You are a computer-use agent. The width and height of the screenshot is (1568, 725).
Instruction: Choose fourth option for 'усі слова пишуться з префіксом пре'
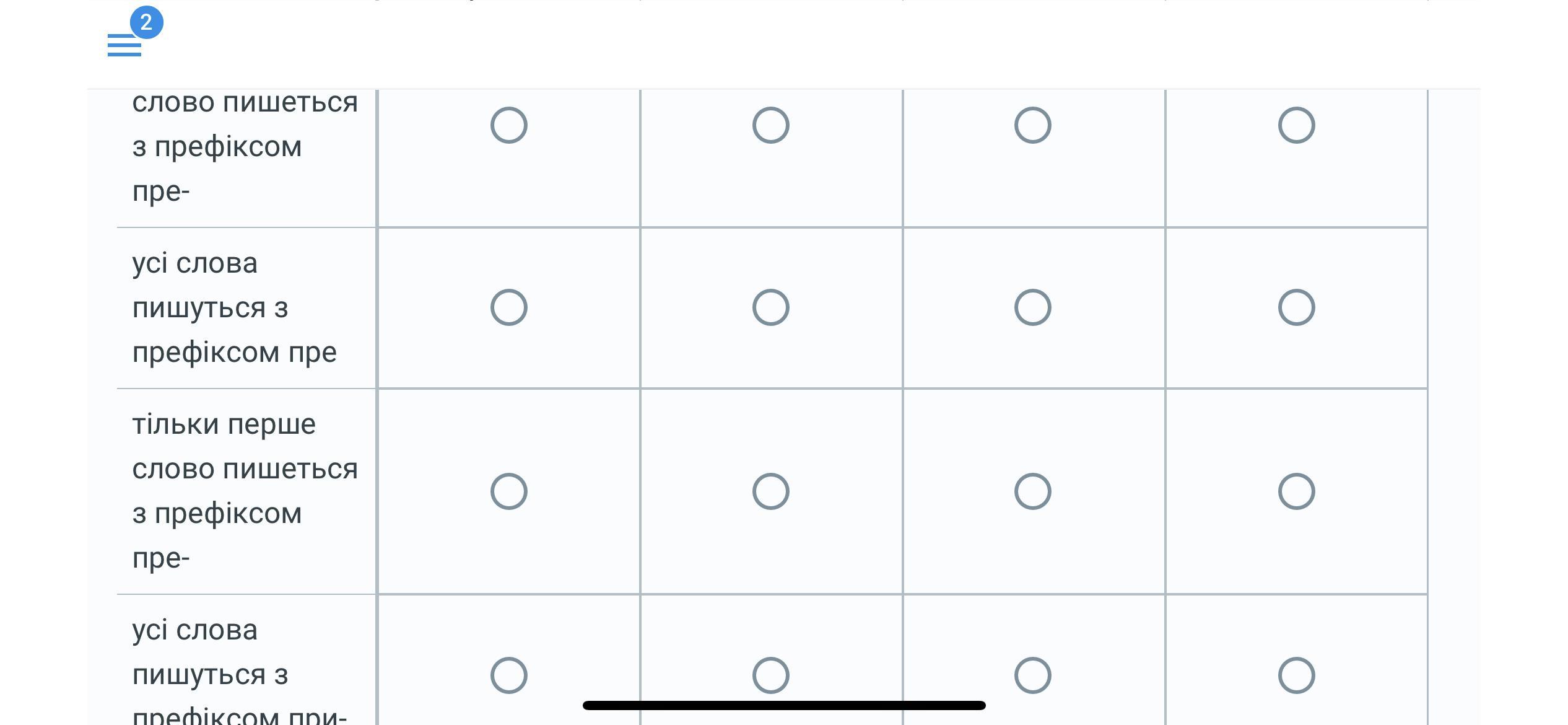(1297, 307)
